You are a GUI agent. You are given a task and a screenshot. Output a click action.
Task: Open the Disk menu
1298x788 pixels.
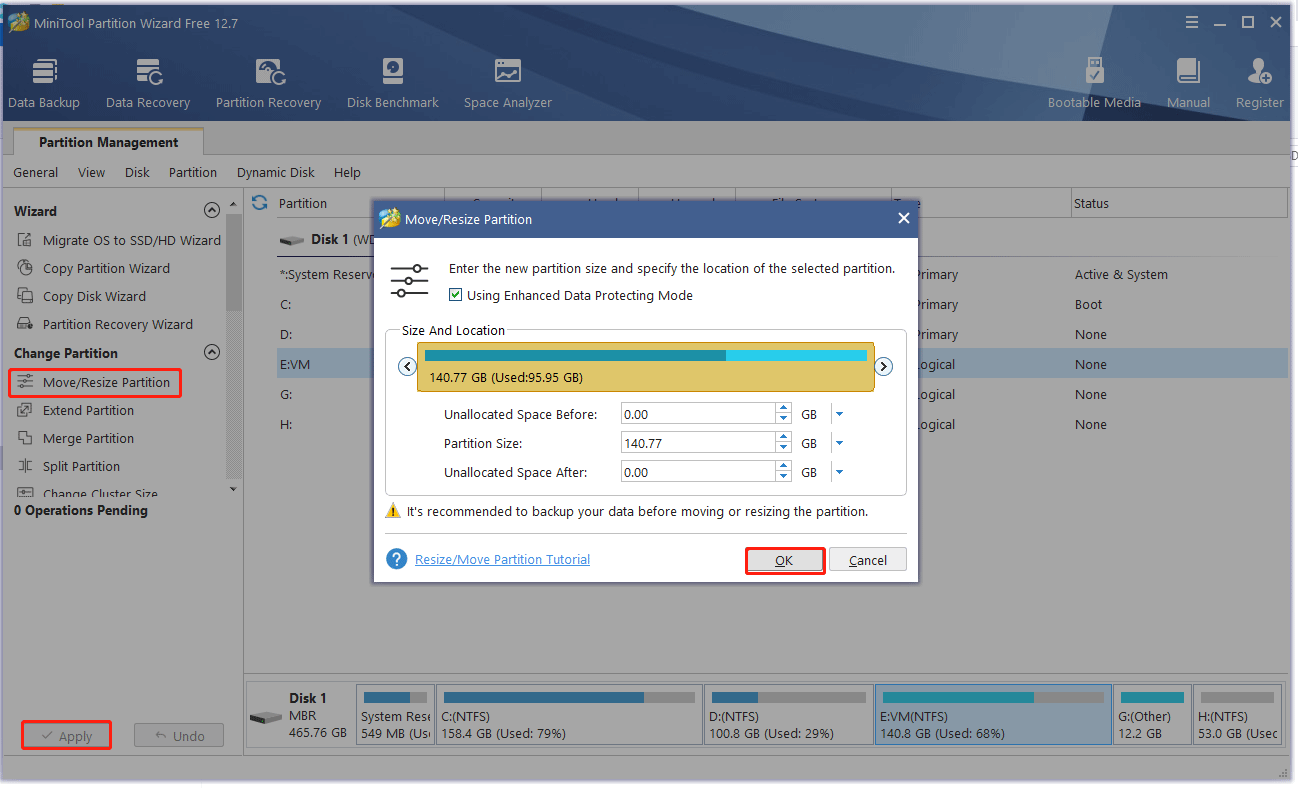click(137, 172)
